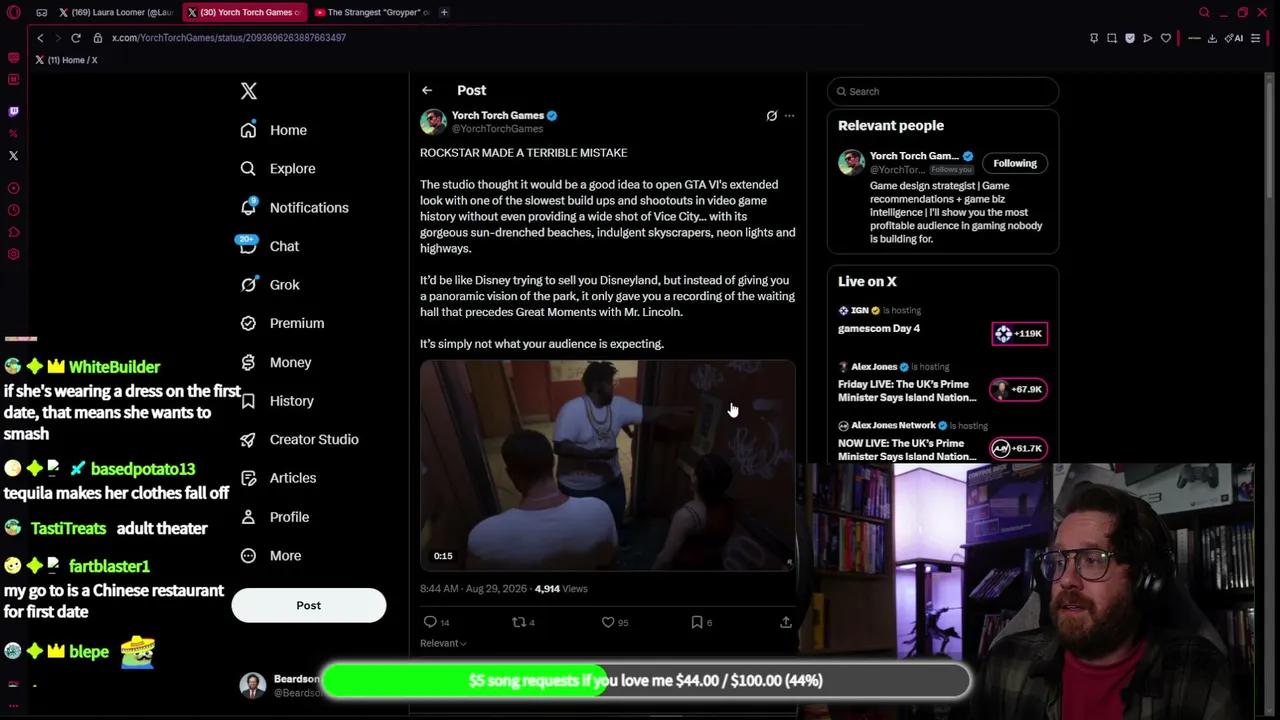Open Yorch Torch Games post author avatar
The height and width of the screenshot is (720, 1280).
click(433, 122)
